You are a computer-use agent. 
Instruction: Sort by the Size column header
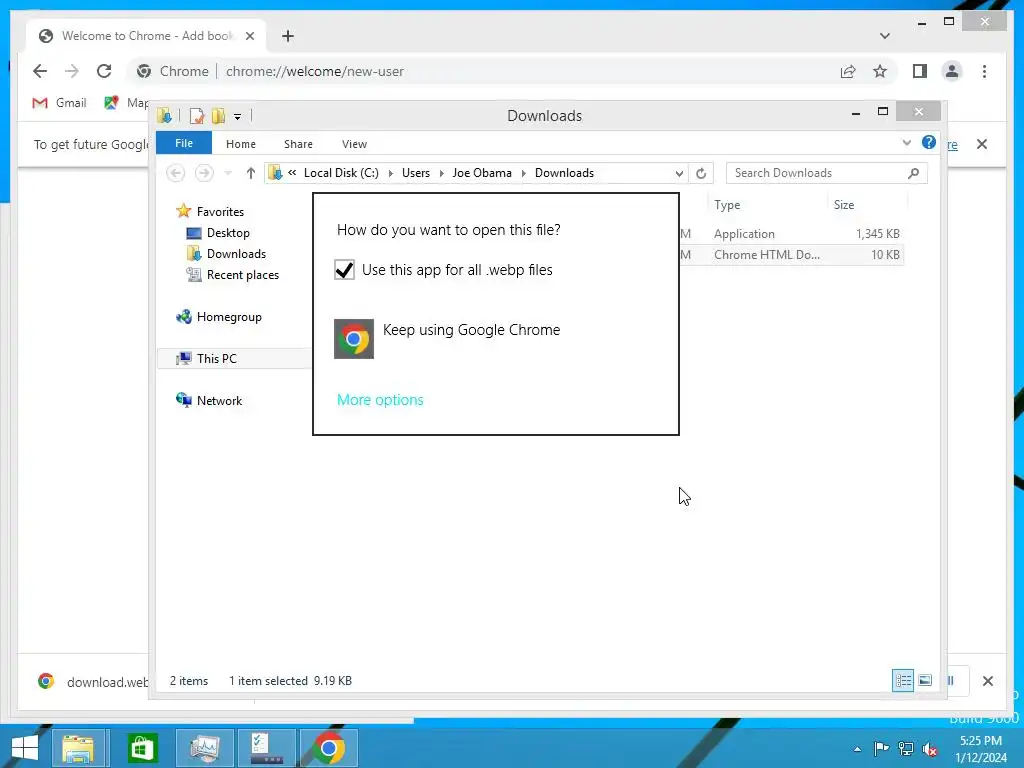point(844,204)
